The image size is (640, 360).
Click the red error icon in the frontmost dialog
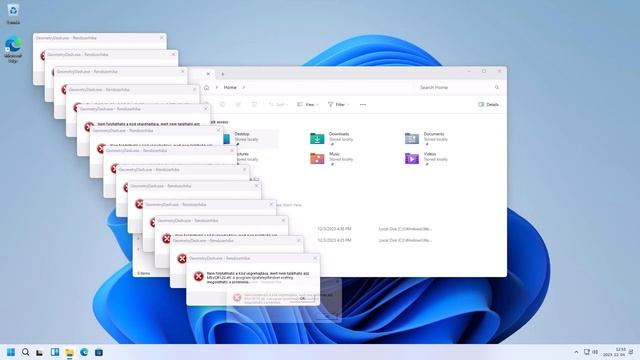point(198,276)
